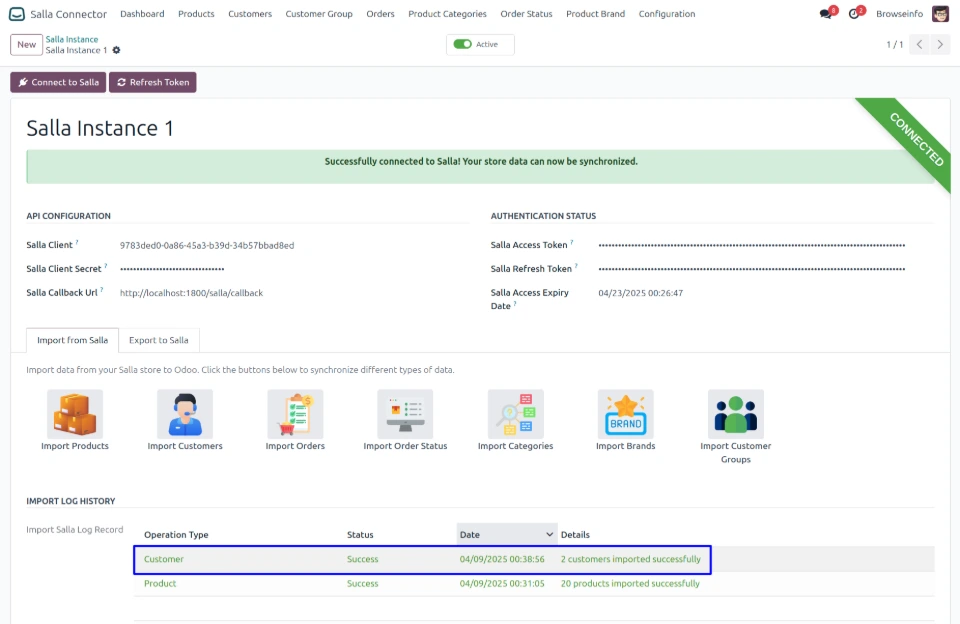Click the Import Customer Groups icon
Screen dimensions: 960x624
[x=735, y=414]
